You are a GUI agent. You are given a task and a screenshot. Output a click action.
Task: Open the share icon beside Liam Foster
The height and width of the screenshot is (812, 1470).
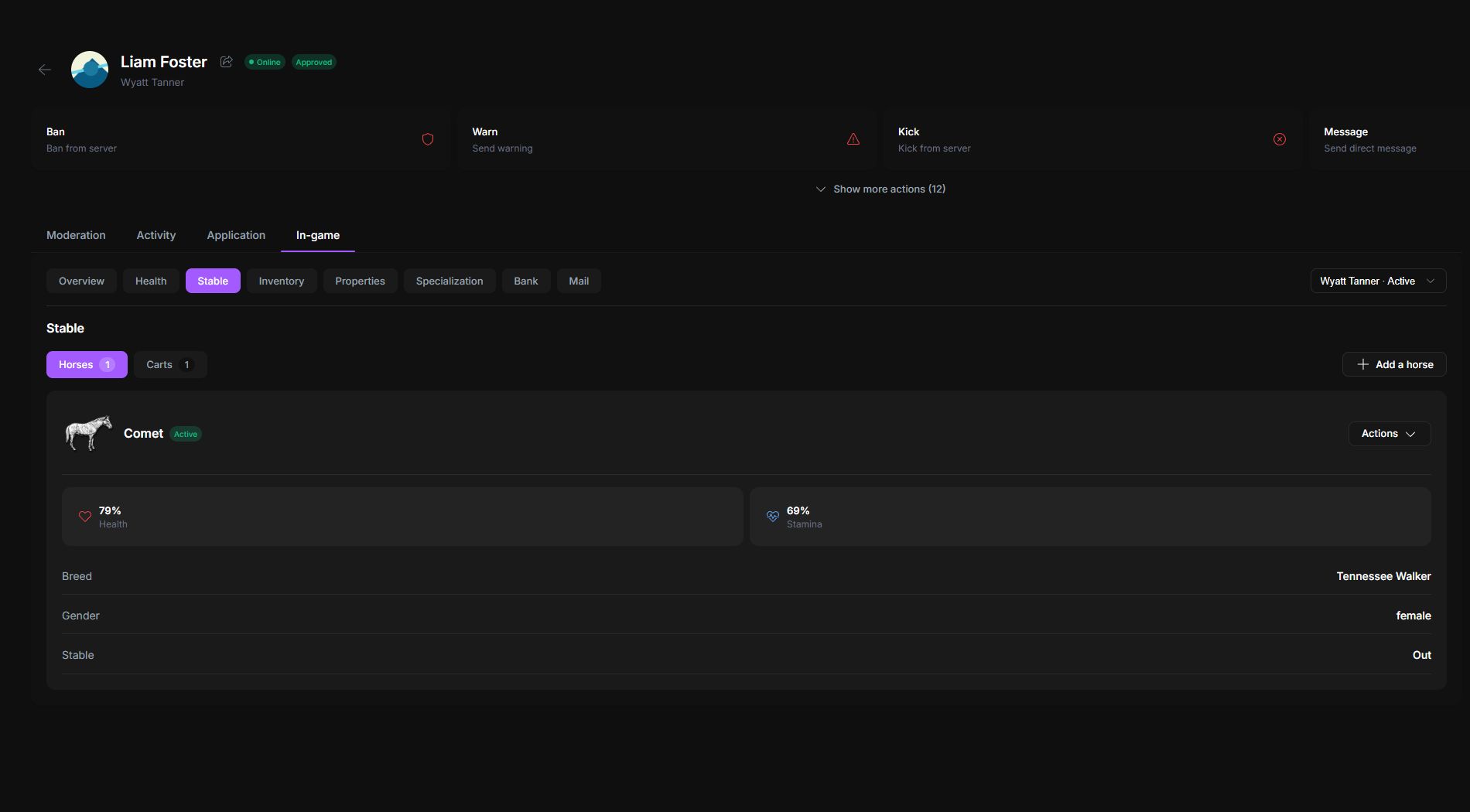coord(227,62)
